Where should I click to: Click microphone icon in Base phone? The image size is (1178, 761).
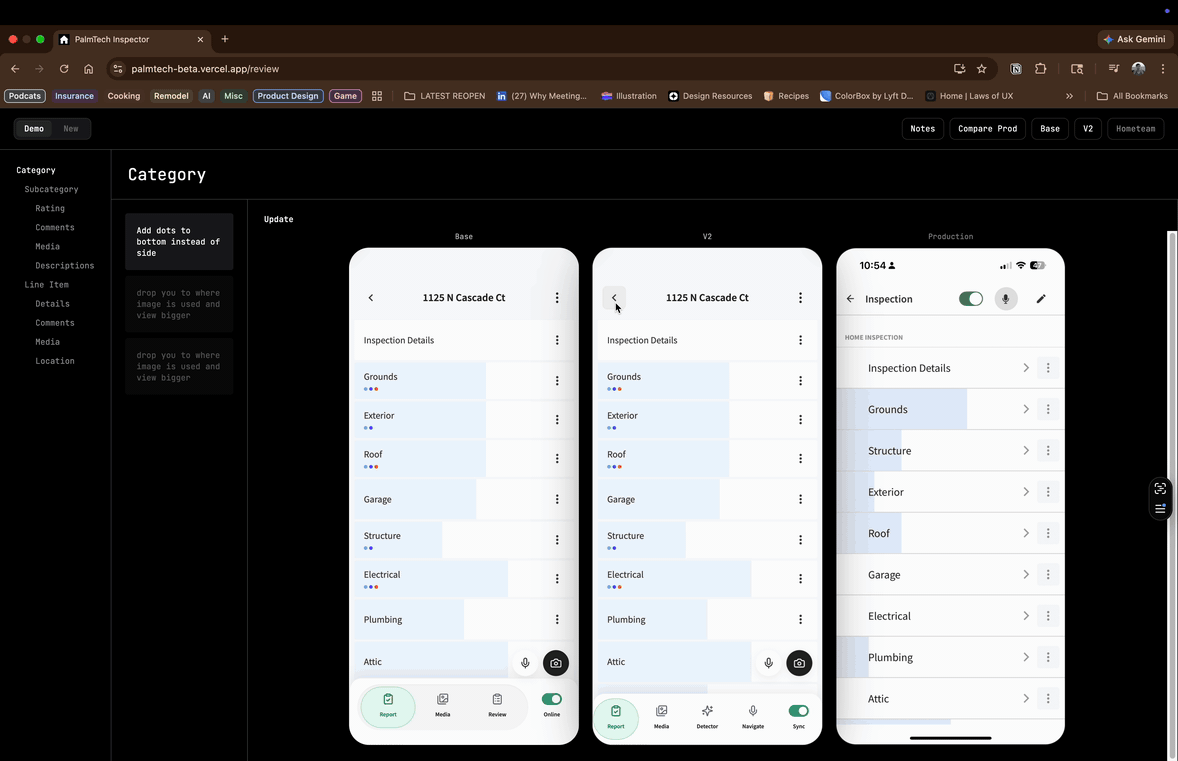[525, 663]
